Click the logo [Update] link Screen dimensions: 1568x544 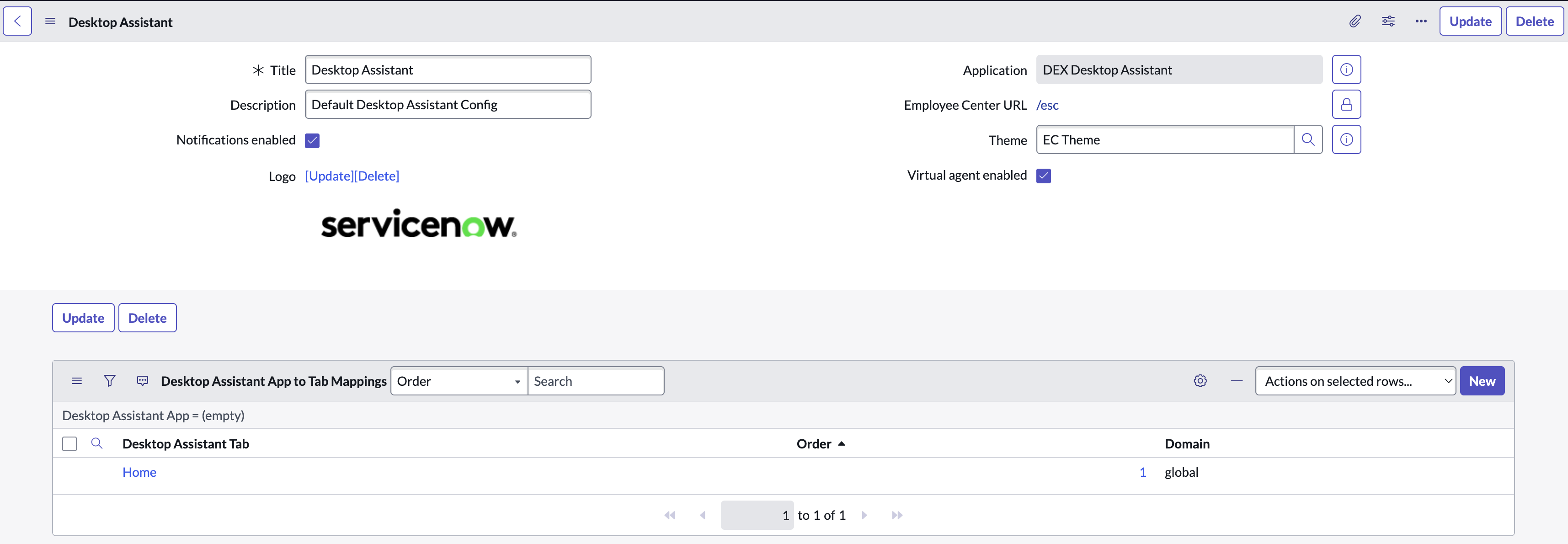pyautogui.click(x=329, y=176)
